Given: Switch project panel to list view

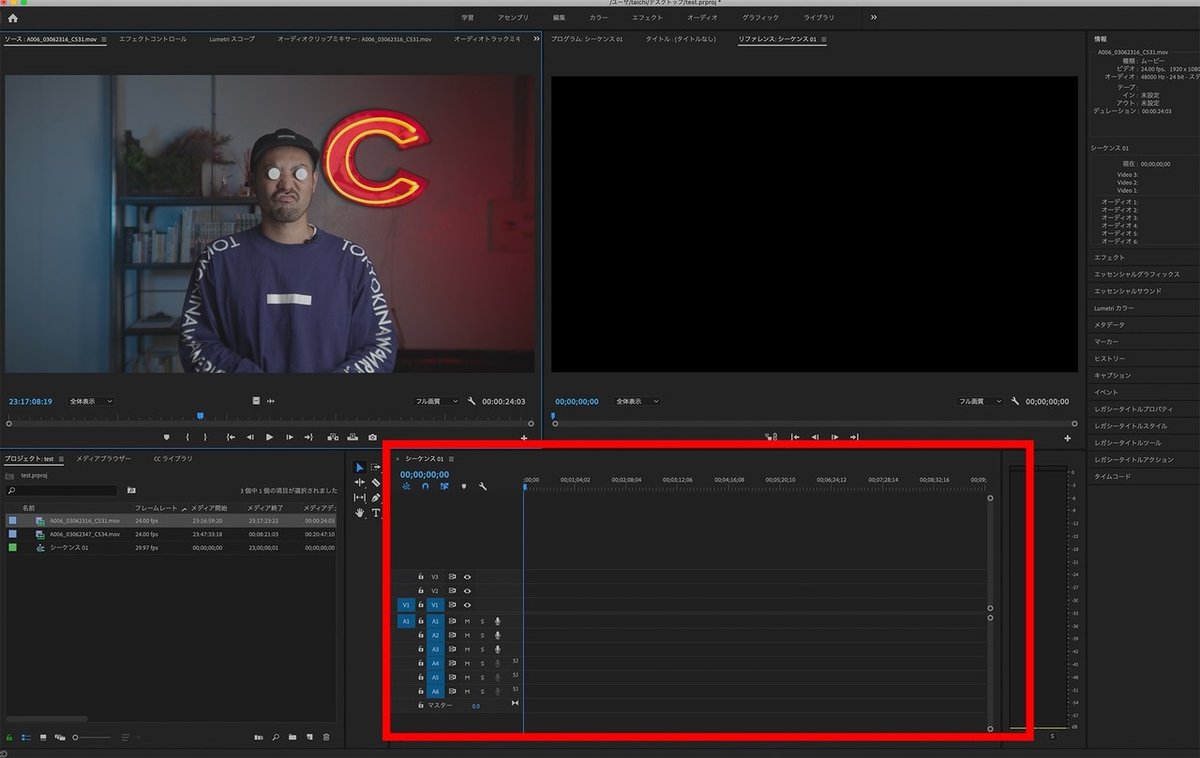Looking at the screenshot, I should 26,737.
